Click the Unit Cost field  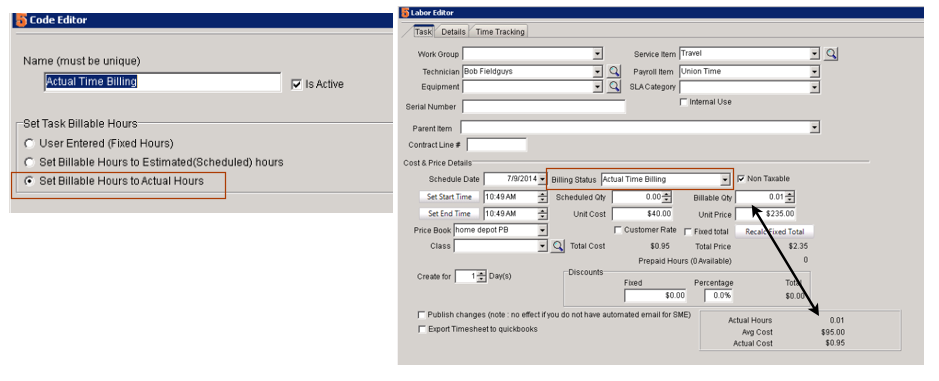[x=643, y=214]
